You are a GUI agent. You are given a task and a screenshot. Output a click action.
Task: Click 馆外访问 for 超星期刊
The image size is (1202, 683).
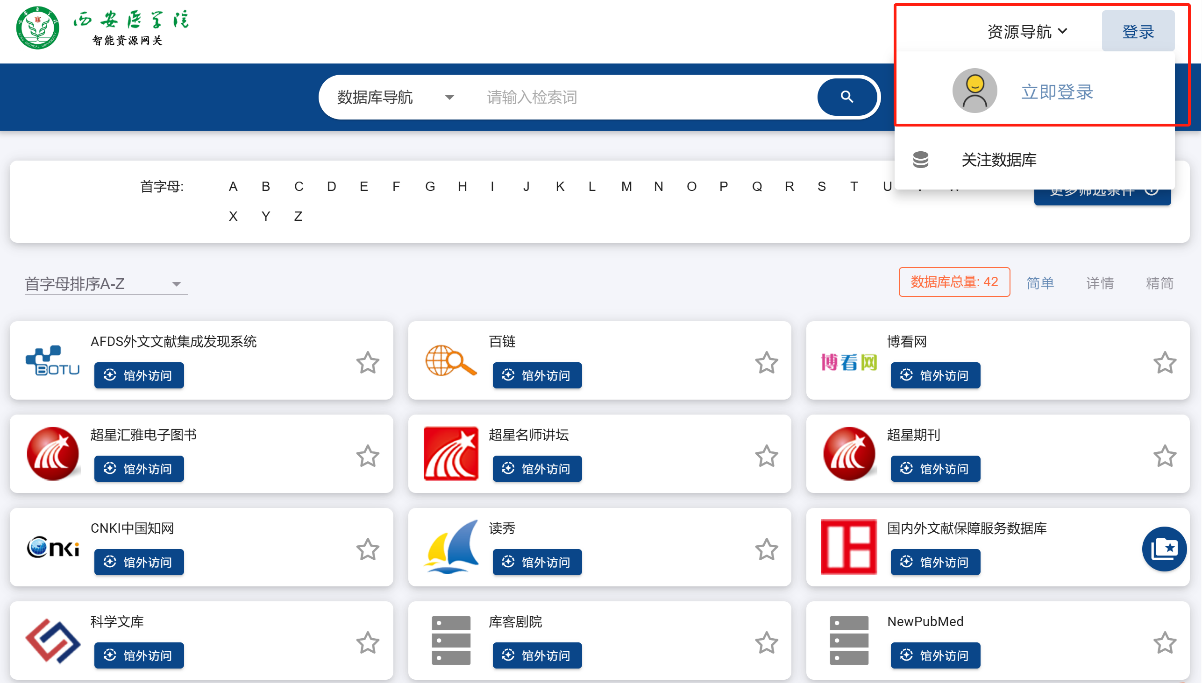point(936,469)
